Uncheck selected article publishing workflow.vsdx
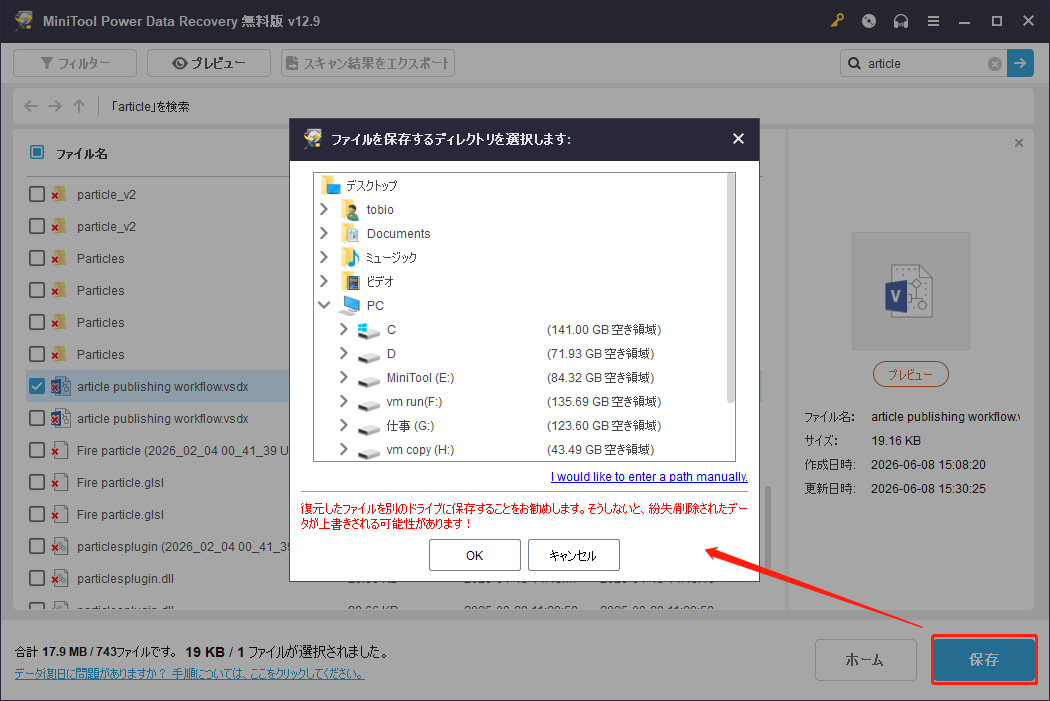The width and height of the screenshot is (1050, 701). 37,386
